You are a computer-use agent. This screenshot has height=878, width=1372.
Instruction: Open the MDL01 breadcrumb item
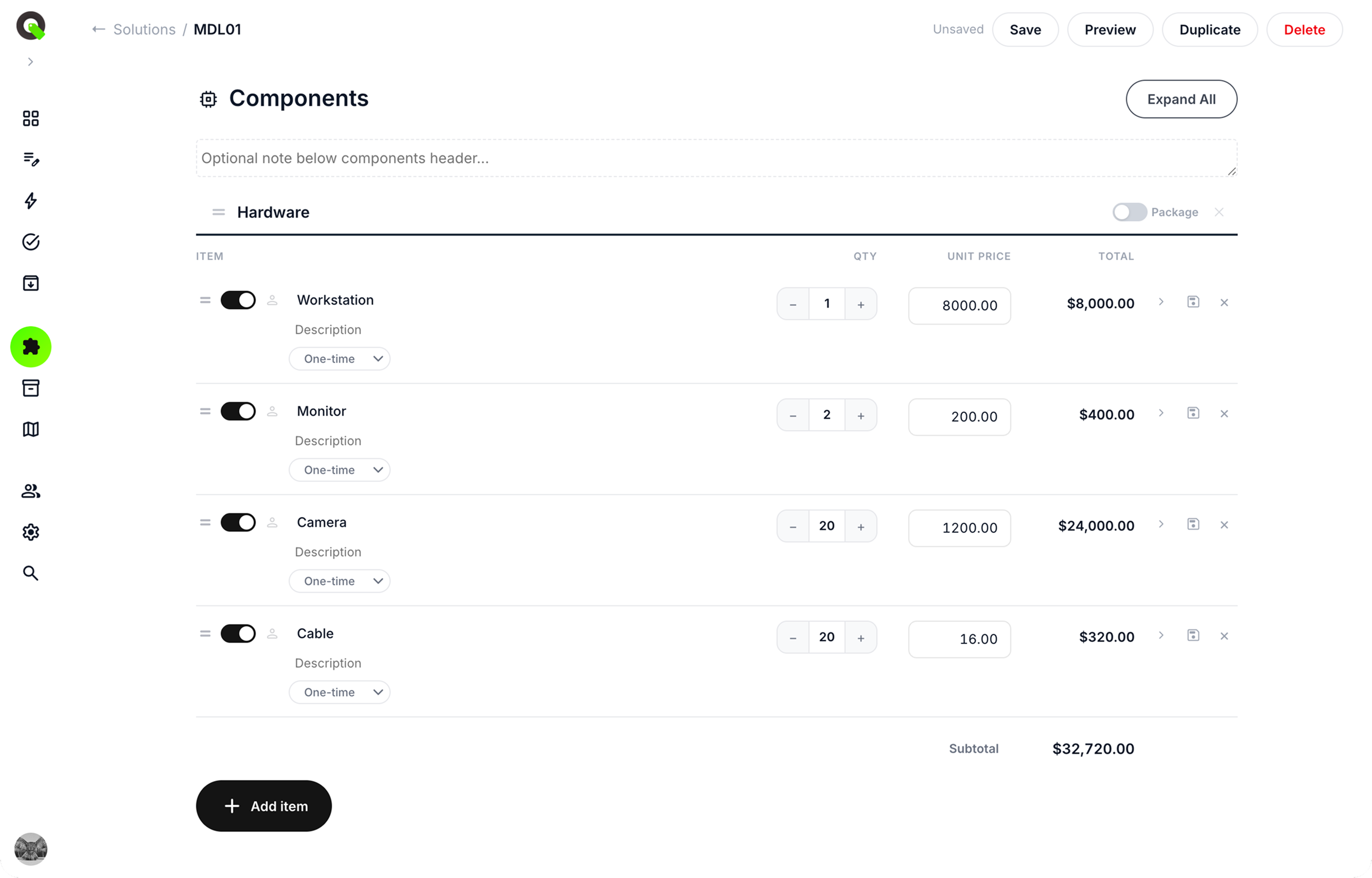[217, 29]
